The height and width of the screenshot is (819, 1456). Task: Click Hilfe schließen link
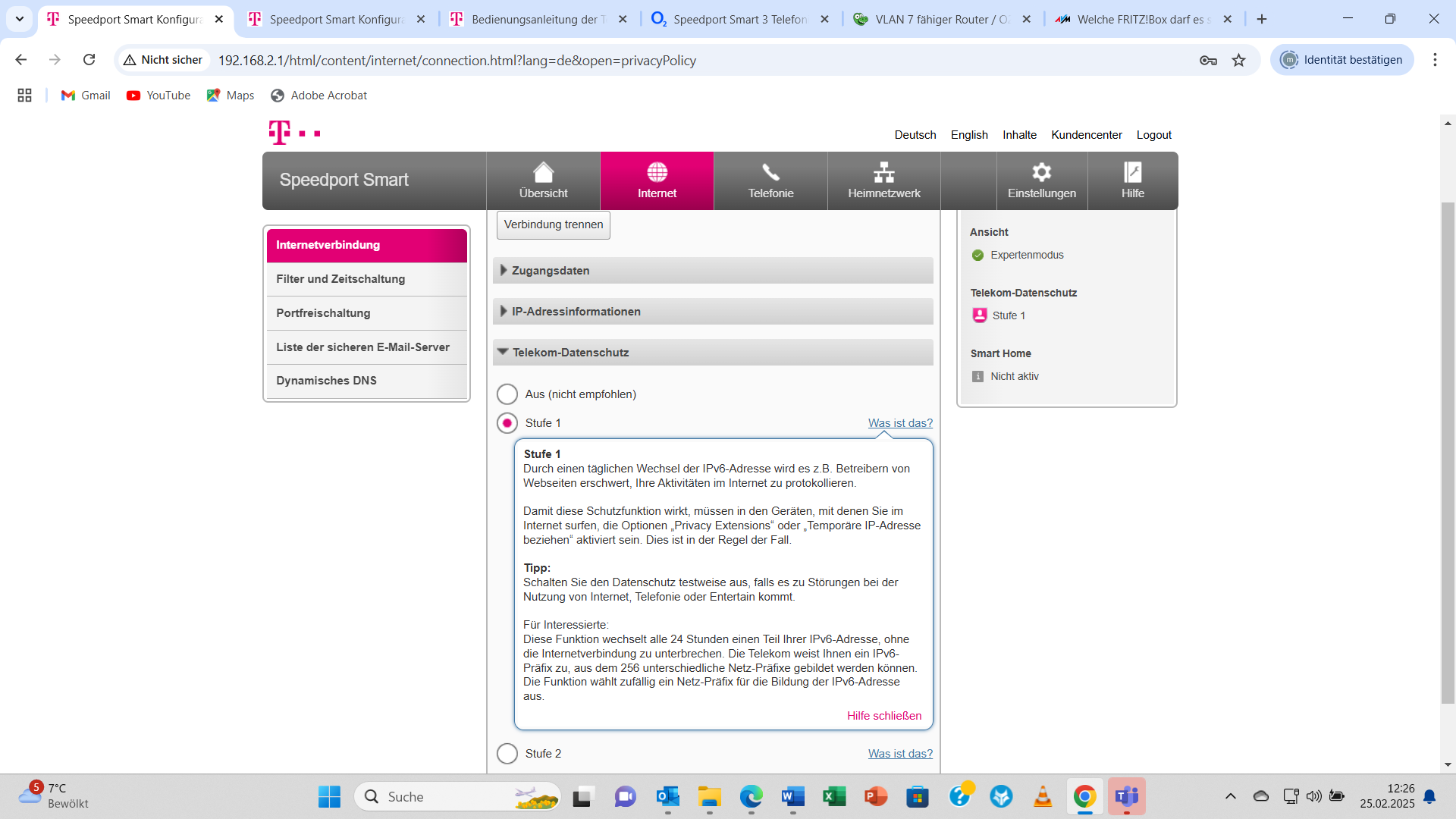coord(884,716)
